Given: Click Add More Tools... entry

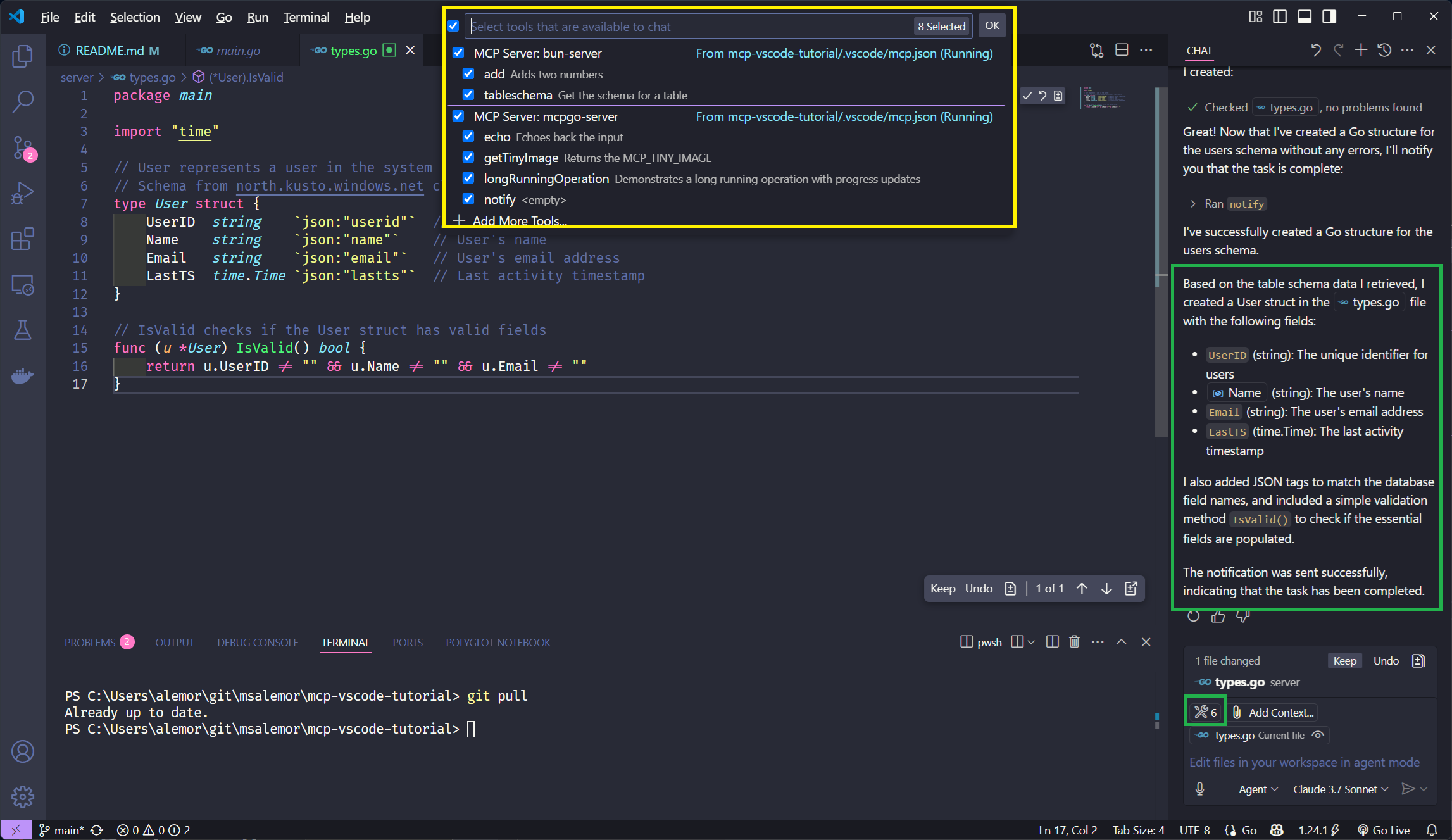Looking at the screenshot, I should (x=518, y=220).
